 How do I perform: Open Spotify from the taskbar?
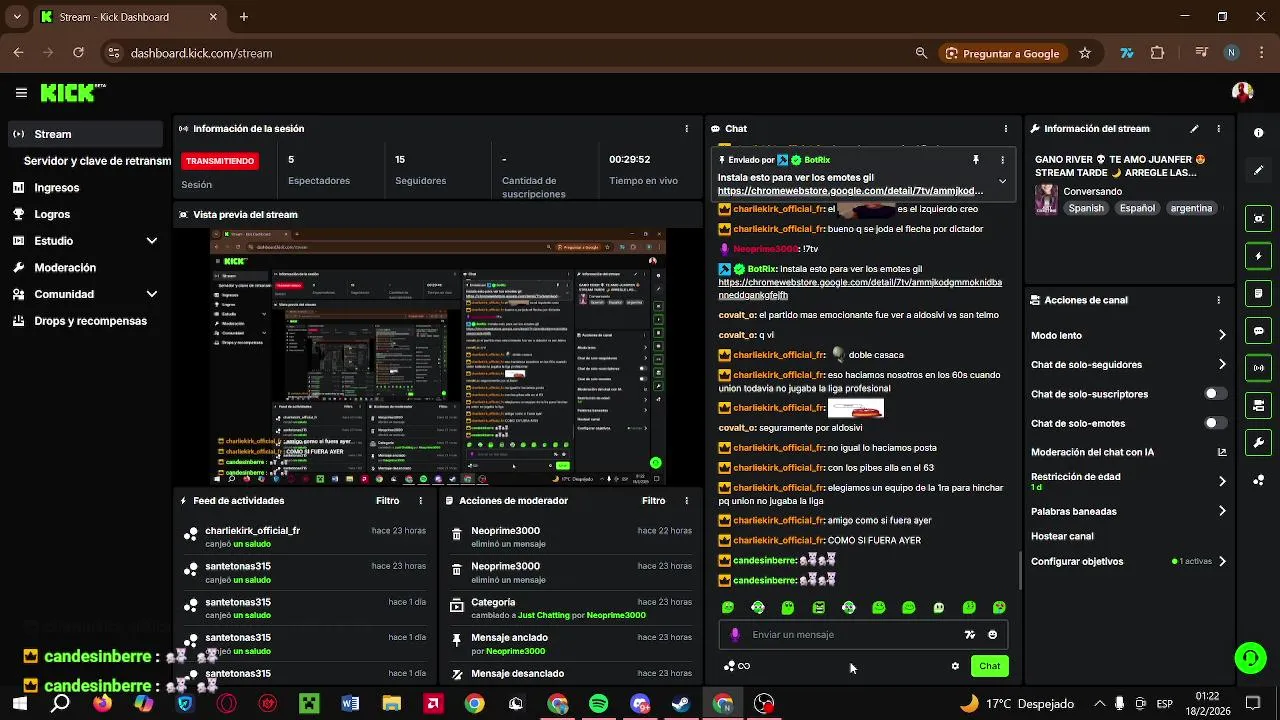tap(598, 704)
